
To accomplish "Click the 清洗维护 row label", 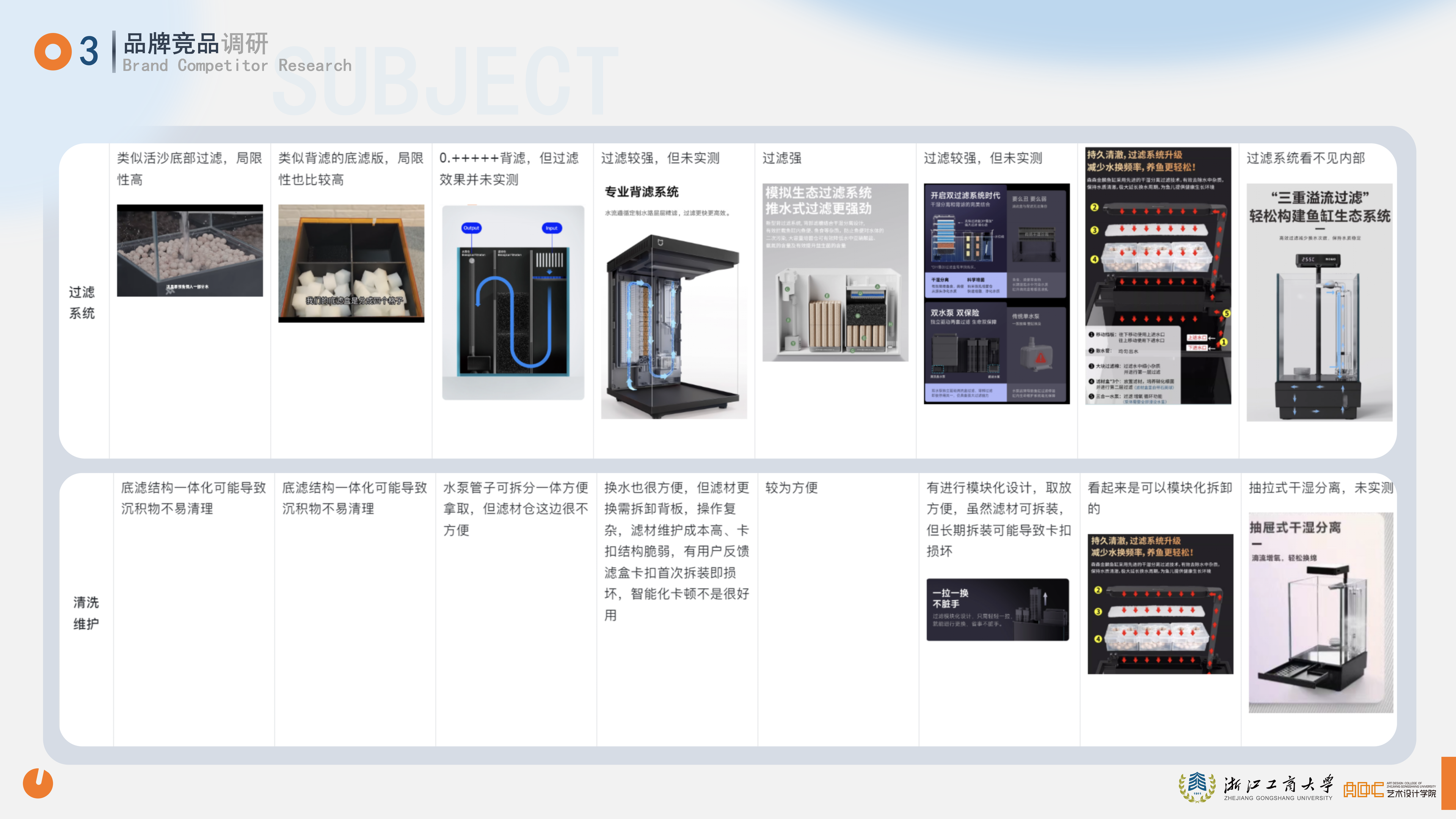I will click(86, 613).
